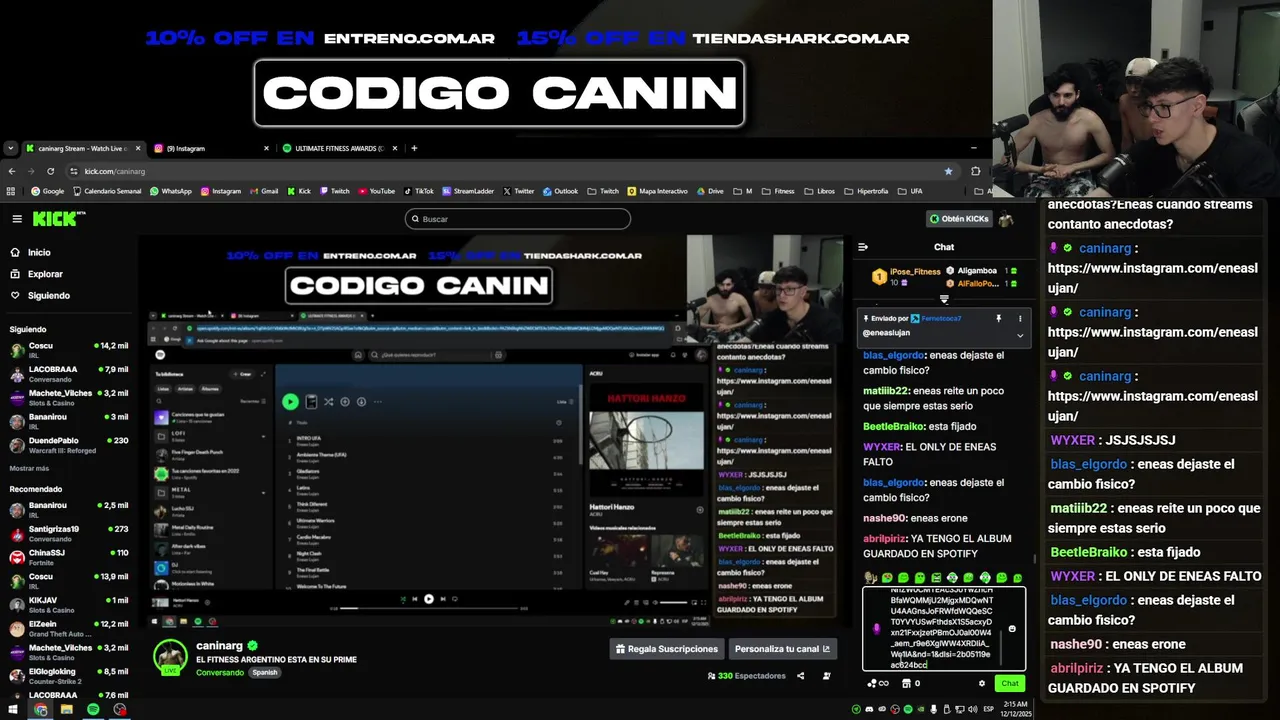Expand the chat leaderboard arrow
The height and width of the screenshot is (720, 1280).
(x=944, y=299)
